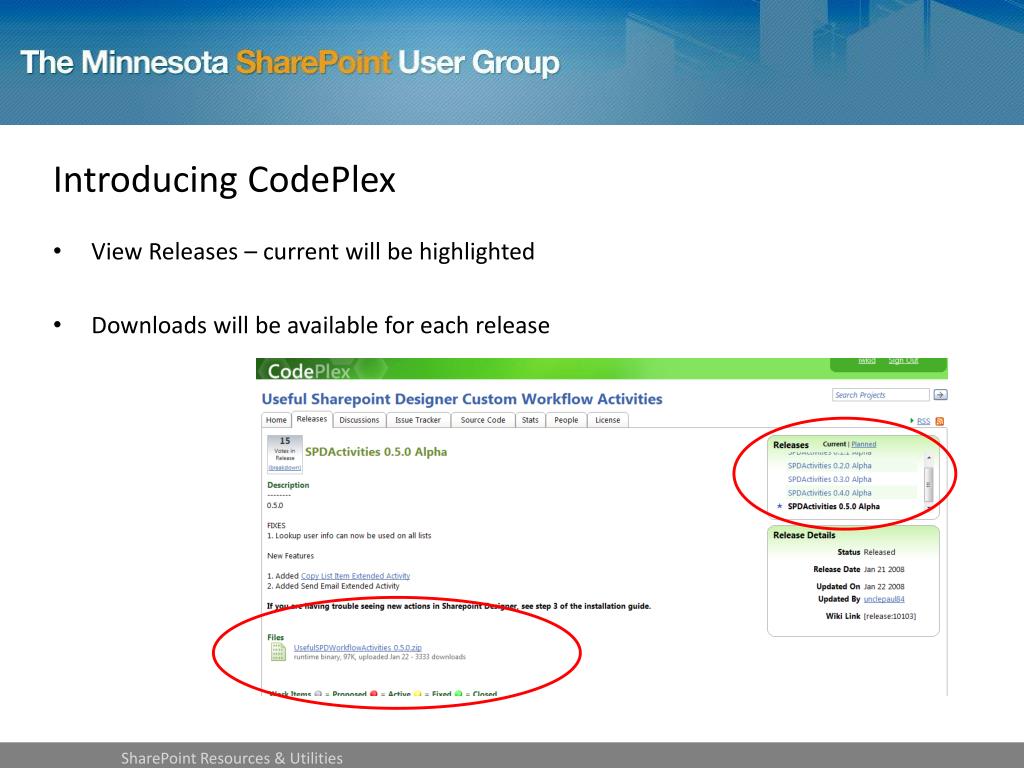
Task: Click the project title Useful Sharepoint Designer Custom Workflow Activities
Action: click(462, 399)
